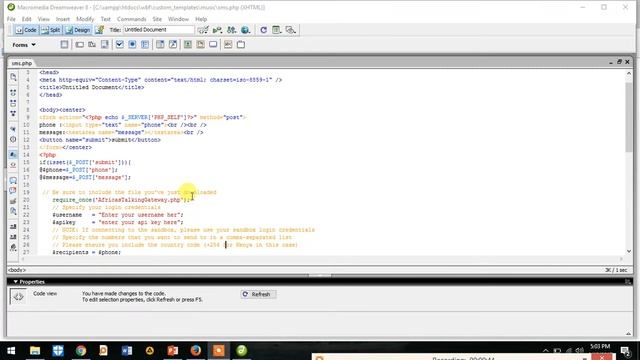
Task: Open the Recent Snippets dropdown
Action: pos(13,211)
